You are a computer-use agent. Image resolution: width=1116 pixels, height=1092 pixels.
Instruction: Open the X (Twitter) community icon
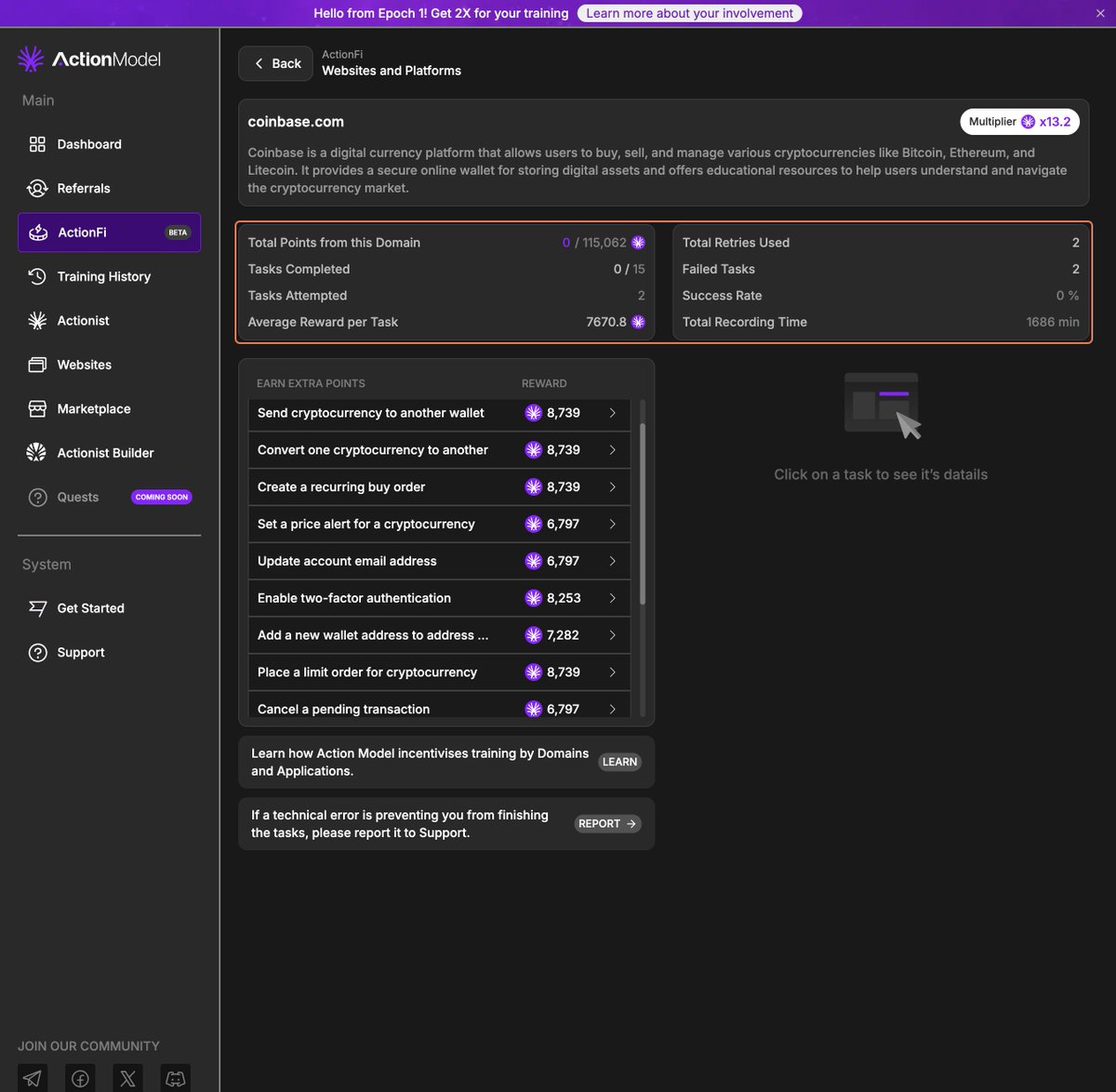(x=127, y=1078)
